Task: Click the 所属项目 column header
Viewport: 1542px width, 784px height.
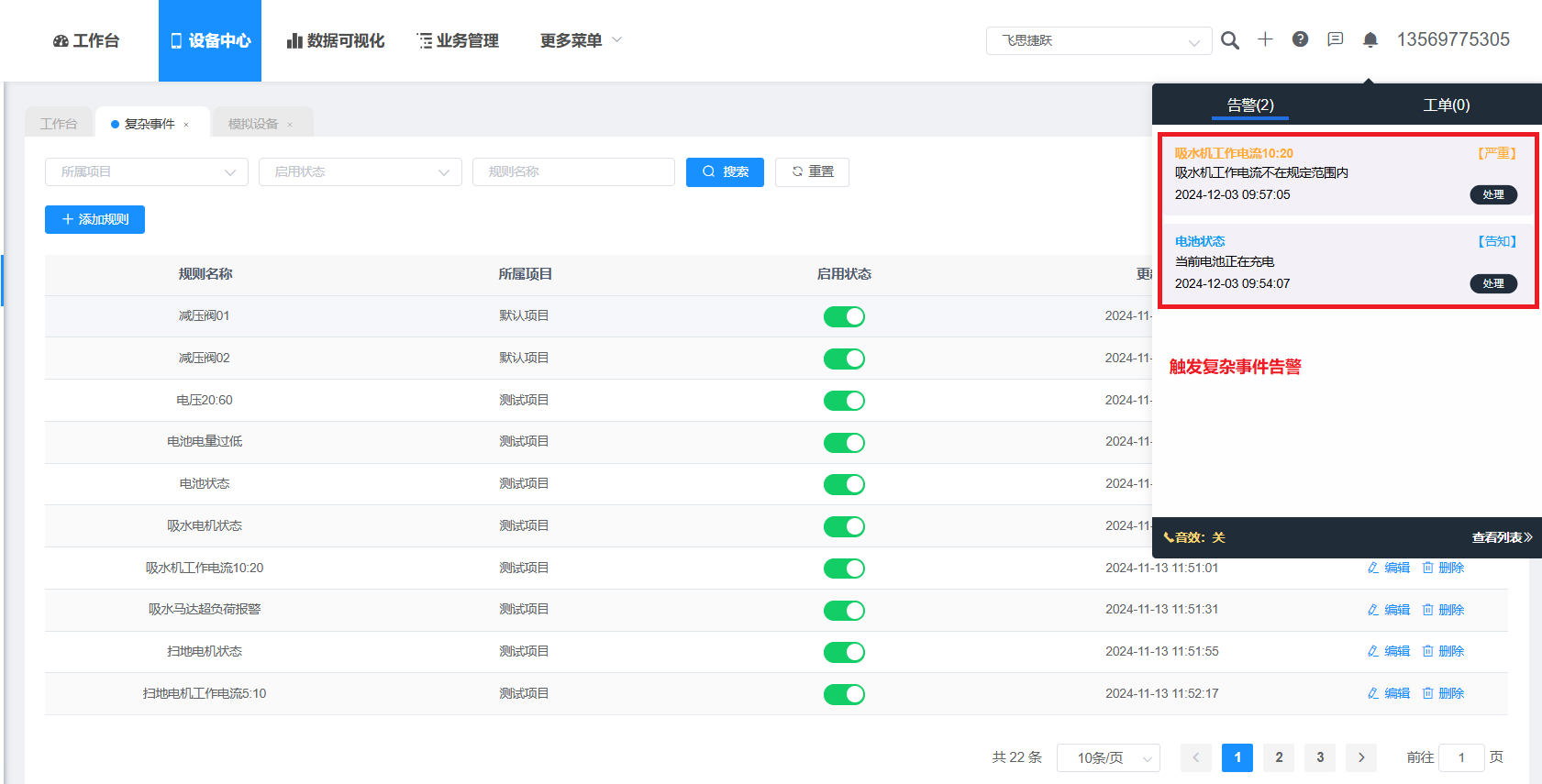Action: point(525,274)
